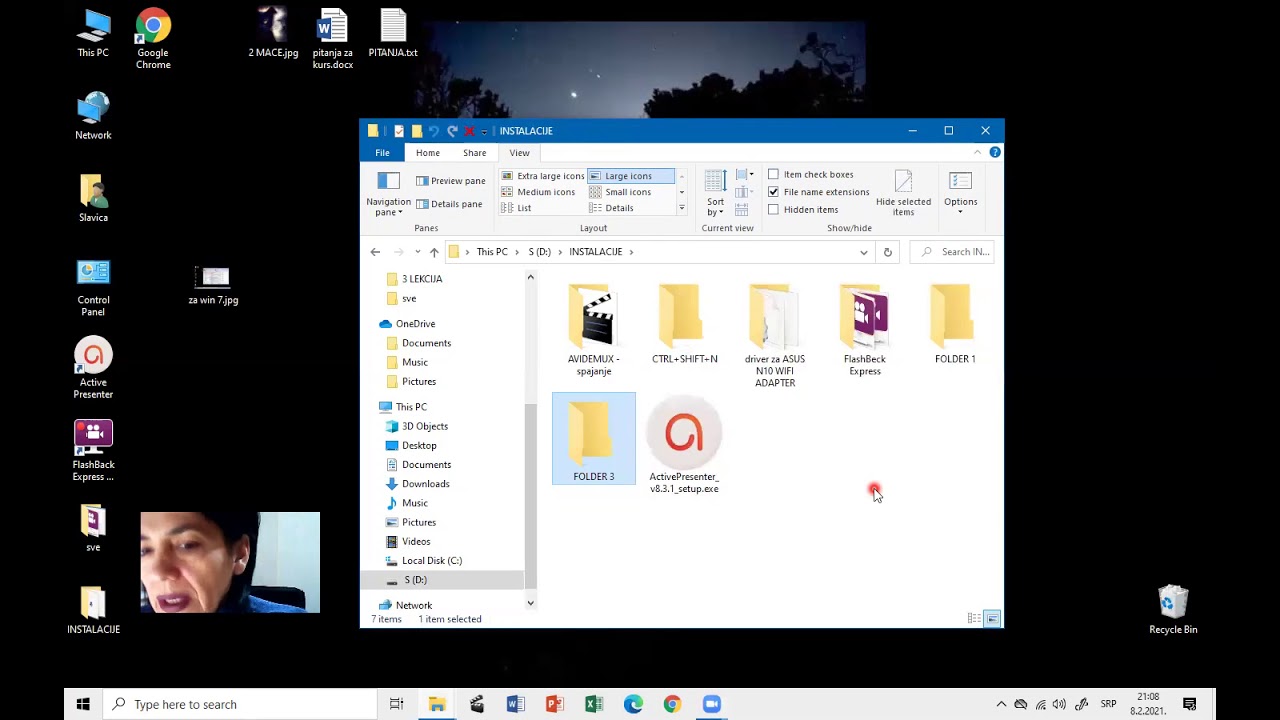Image resolution: width=1280 pixels, height=720 pixels.
Task: Open Control Panel desktop icon
Action: 93,288
